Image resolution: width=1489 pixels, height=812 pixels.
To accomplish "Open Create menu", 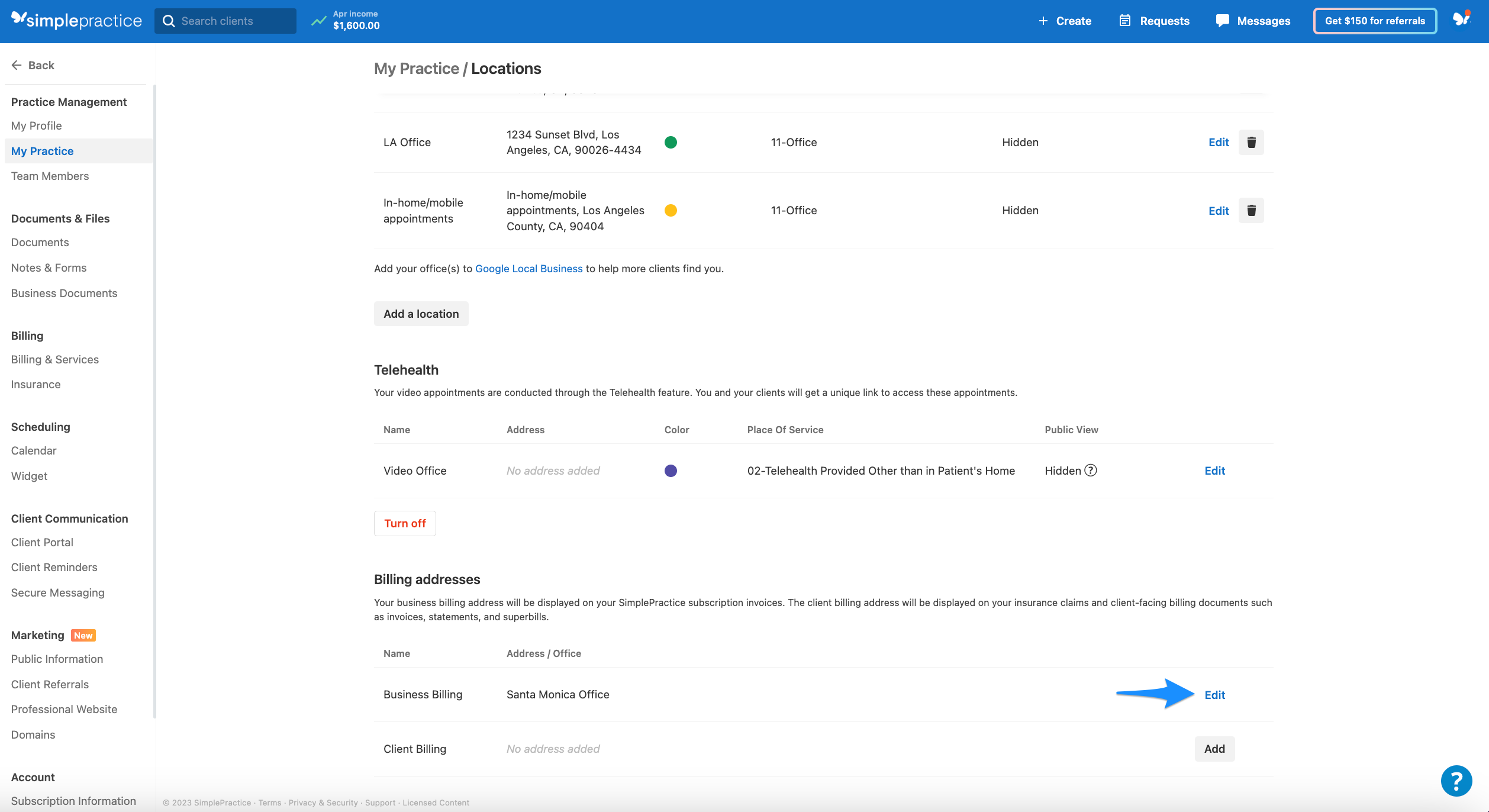I will tap(1065, 21).
